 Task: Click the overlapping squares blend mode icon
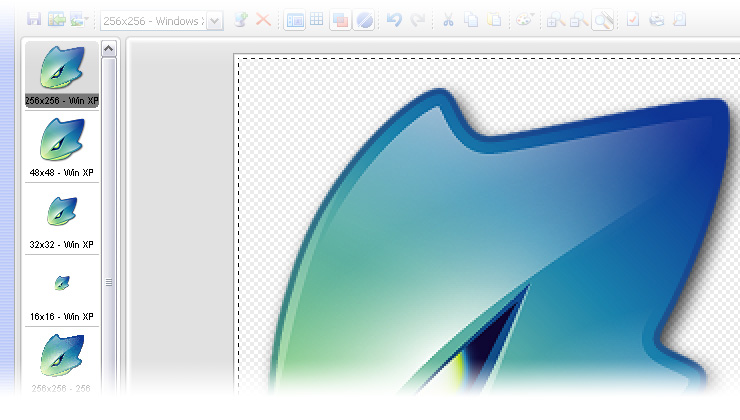tap(340, 20)
